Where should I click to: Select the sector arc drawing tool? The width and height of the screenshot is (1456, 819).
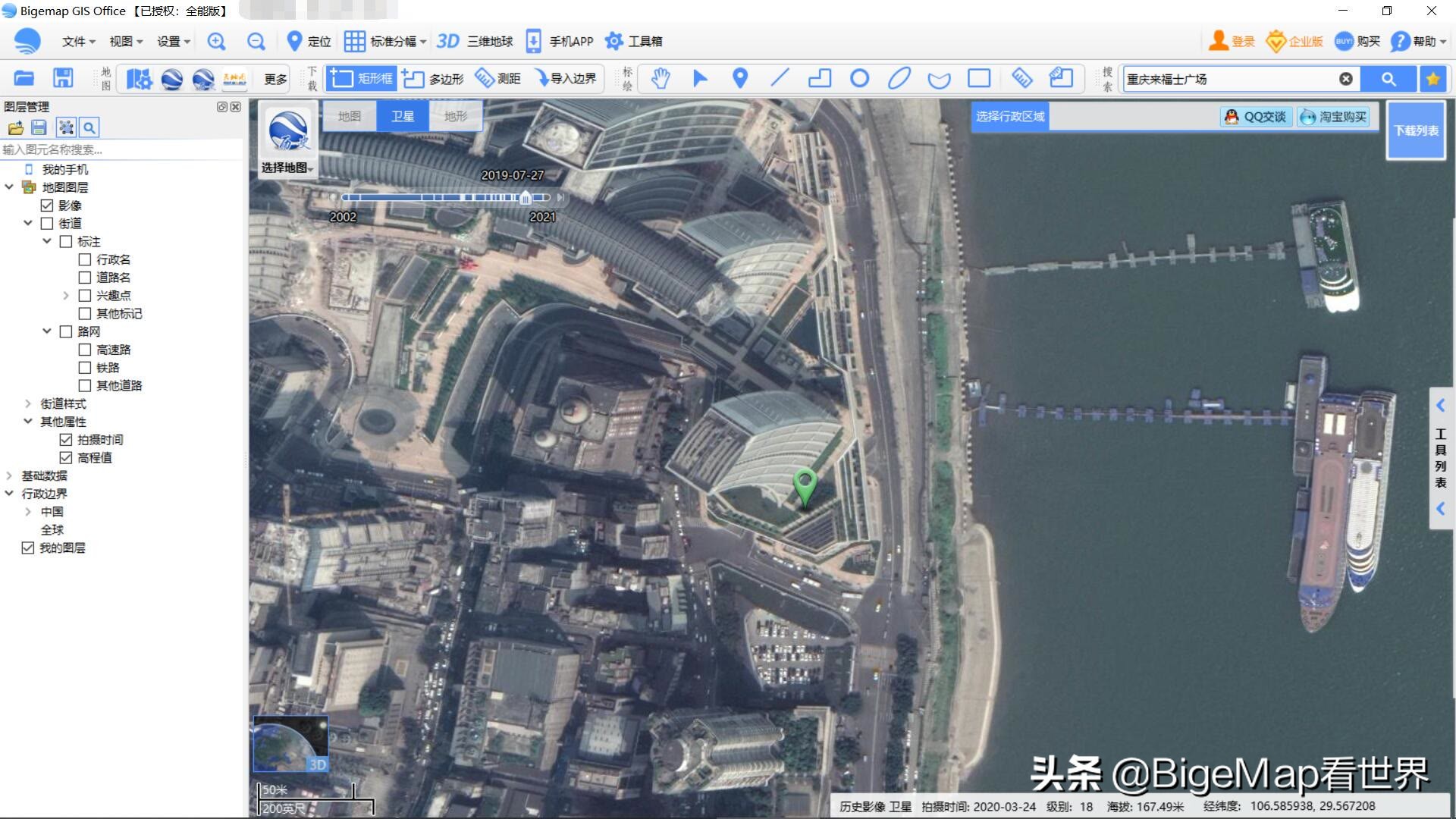coord(939,79)
